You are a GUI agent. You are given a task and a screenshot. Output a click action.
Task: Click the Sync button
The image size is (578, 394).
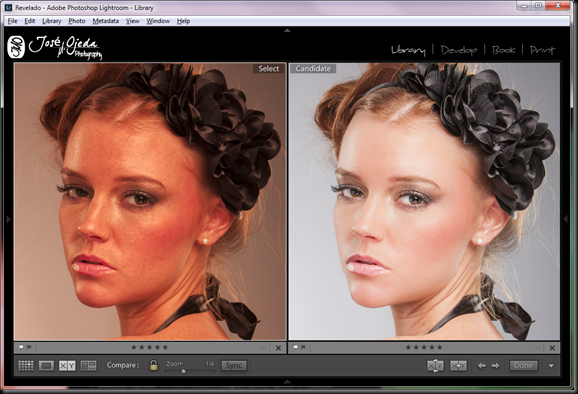[x=234, y=366]
